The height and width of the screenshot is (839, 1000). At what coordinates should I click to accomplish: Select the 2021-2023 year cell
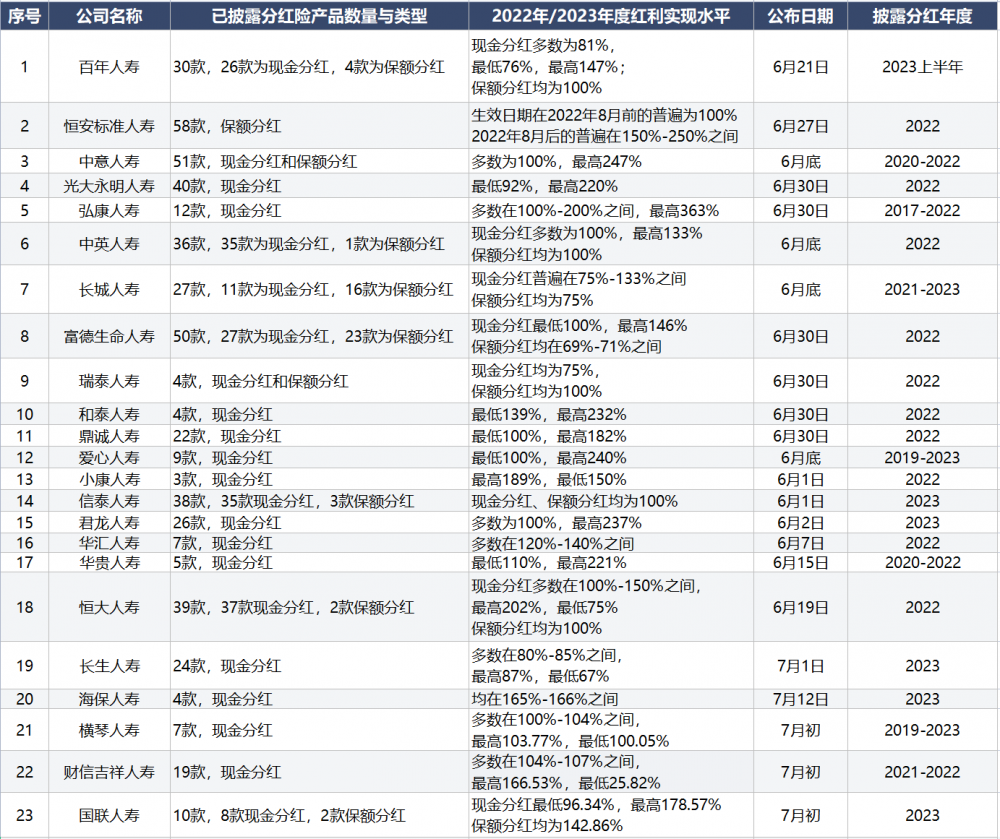922,289
